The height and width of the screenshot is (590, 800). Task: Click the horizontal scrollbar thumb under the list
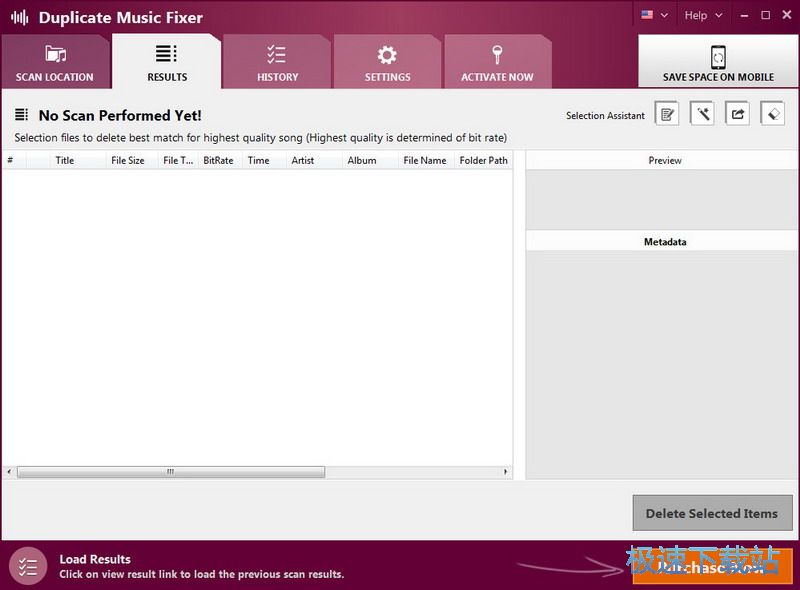click(x=170, y=472)
